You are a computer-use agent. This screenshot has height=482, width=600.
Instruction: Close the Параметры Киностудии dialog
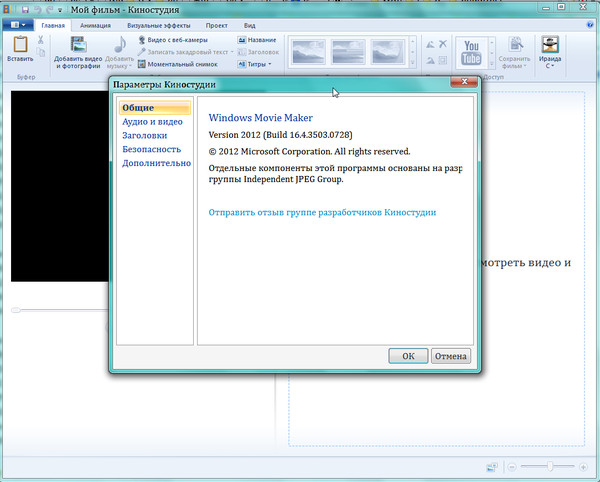[464, 81]
